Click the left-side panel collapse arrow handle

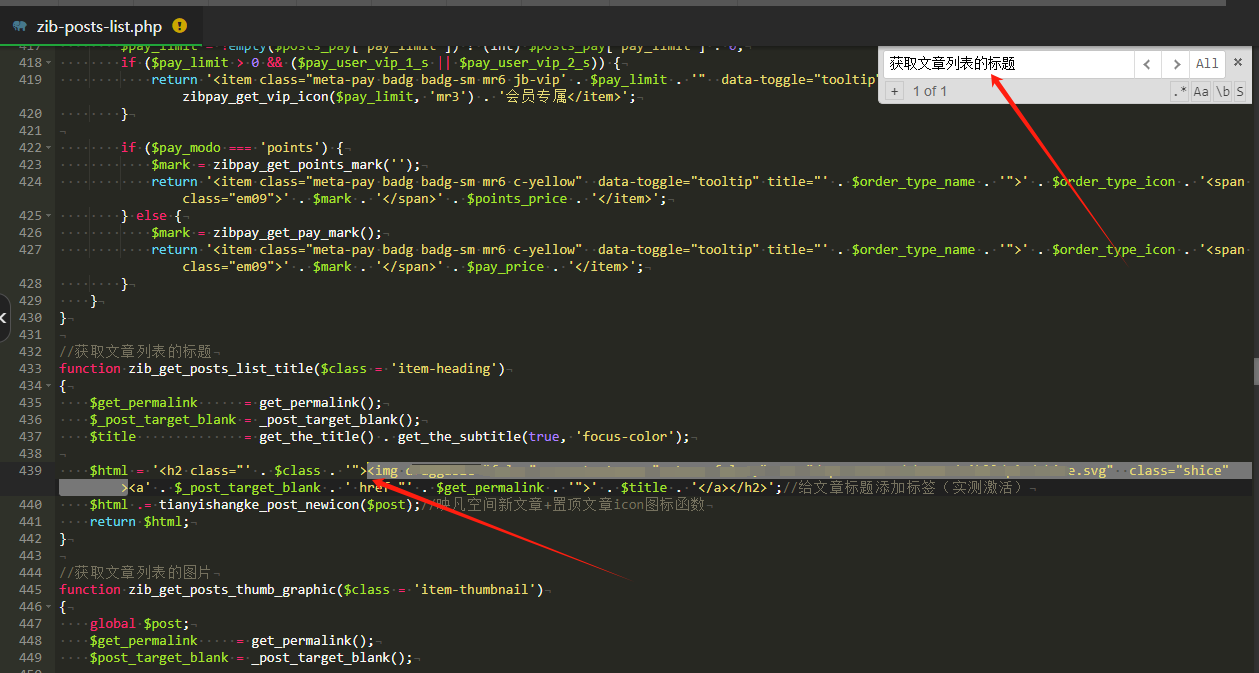click(x=4, y=316)
